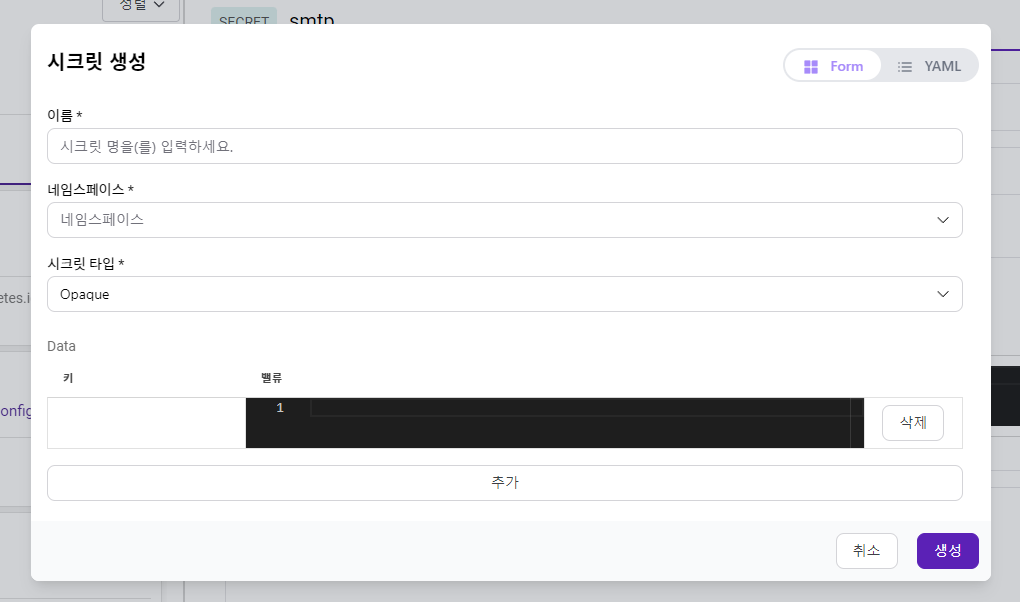Screen dimensions: 1020x602
Task: Open the 정렬 dropdown in background page
Action: coord(141,8)
